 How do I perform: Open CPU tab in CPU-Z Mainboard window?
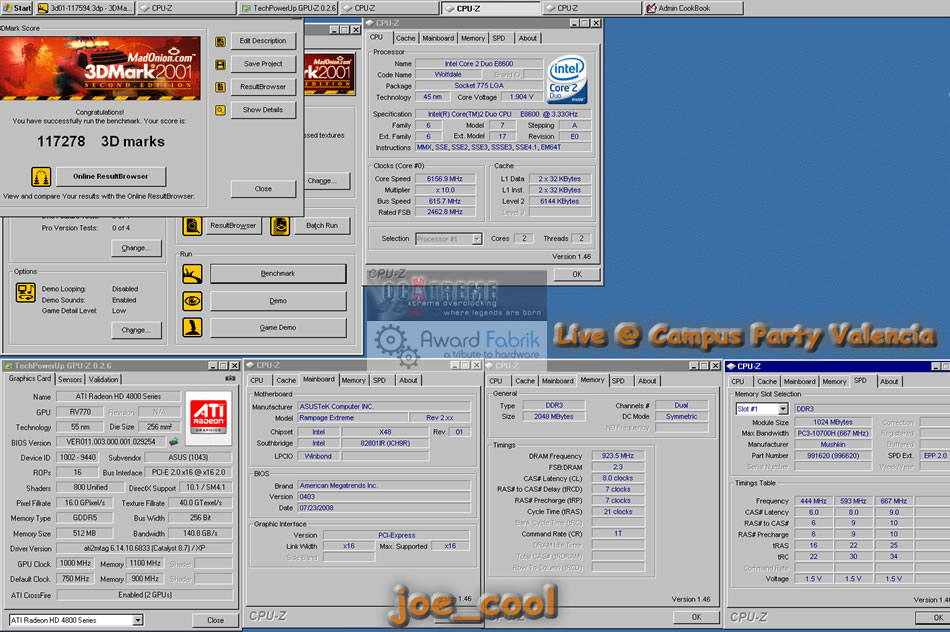coord(257,381)
